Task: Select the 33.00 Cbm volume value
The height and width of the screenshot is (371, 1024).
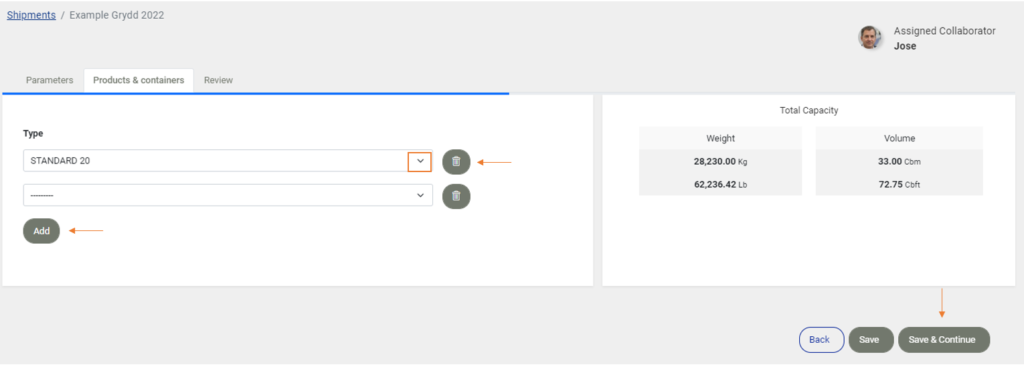Action: pyautogui.click(x=899, y=161)
